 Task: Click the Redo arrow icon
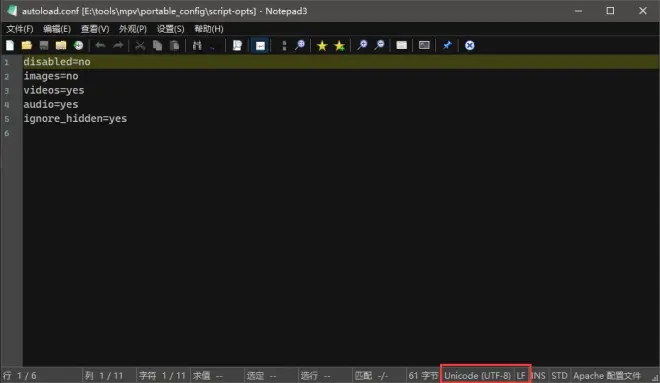(118, 45)
